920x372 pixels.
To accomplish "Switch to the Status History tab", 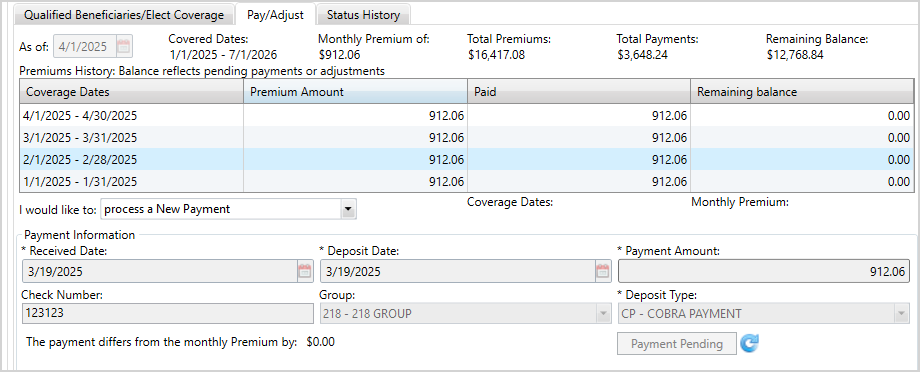I will 363,15.
